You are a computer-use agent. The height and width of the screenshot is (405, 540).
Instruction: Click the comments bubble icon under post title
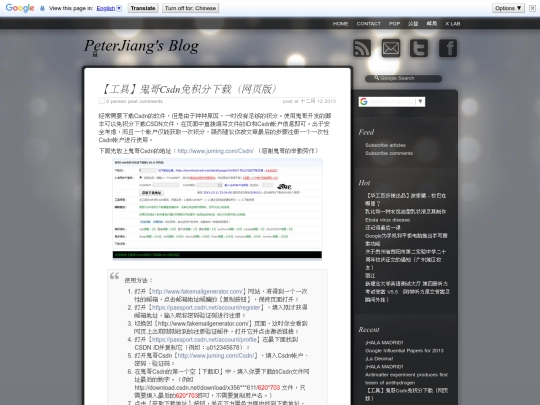pos(102,101)
